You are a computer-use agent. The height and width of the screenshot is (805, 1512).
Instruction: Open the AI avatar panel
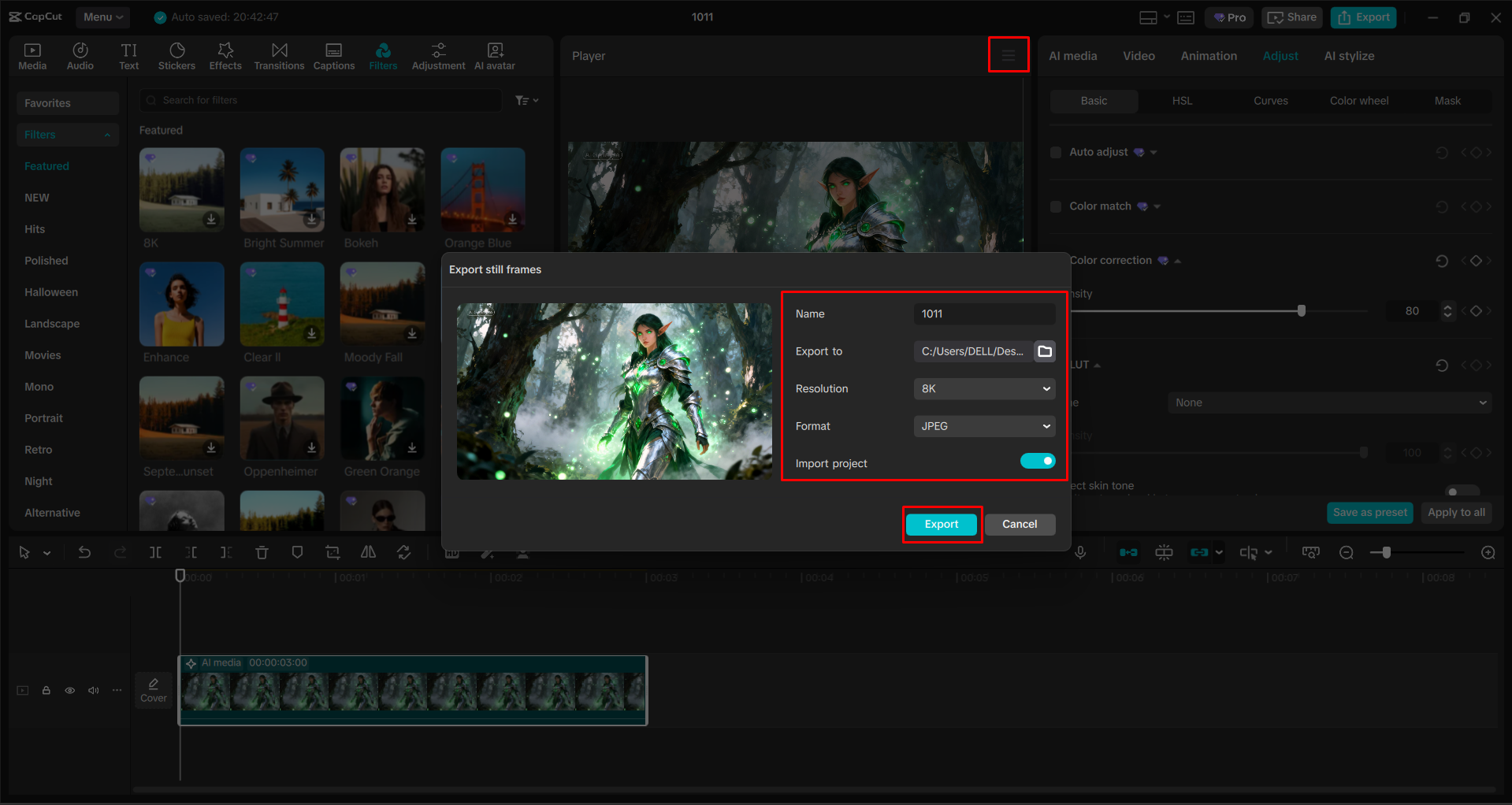494,55
